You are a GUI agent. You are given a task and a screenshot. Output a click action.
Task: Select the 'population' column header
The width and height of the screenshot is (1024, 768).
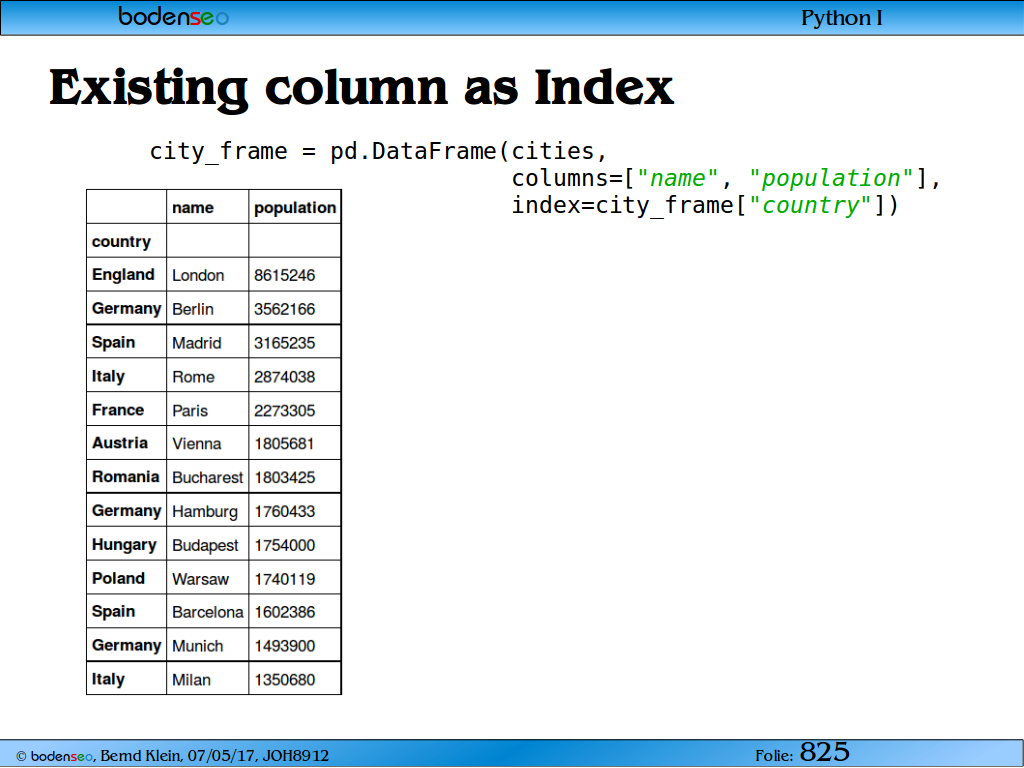pyautogui.click(x=295, y=208)
